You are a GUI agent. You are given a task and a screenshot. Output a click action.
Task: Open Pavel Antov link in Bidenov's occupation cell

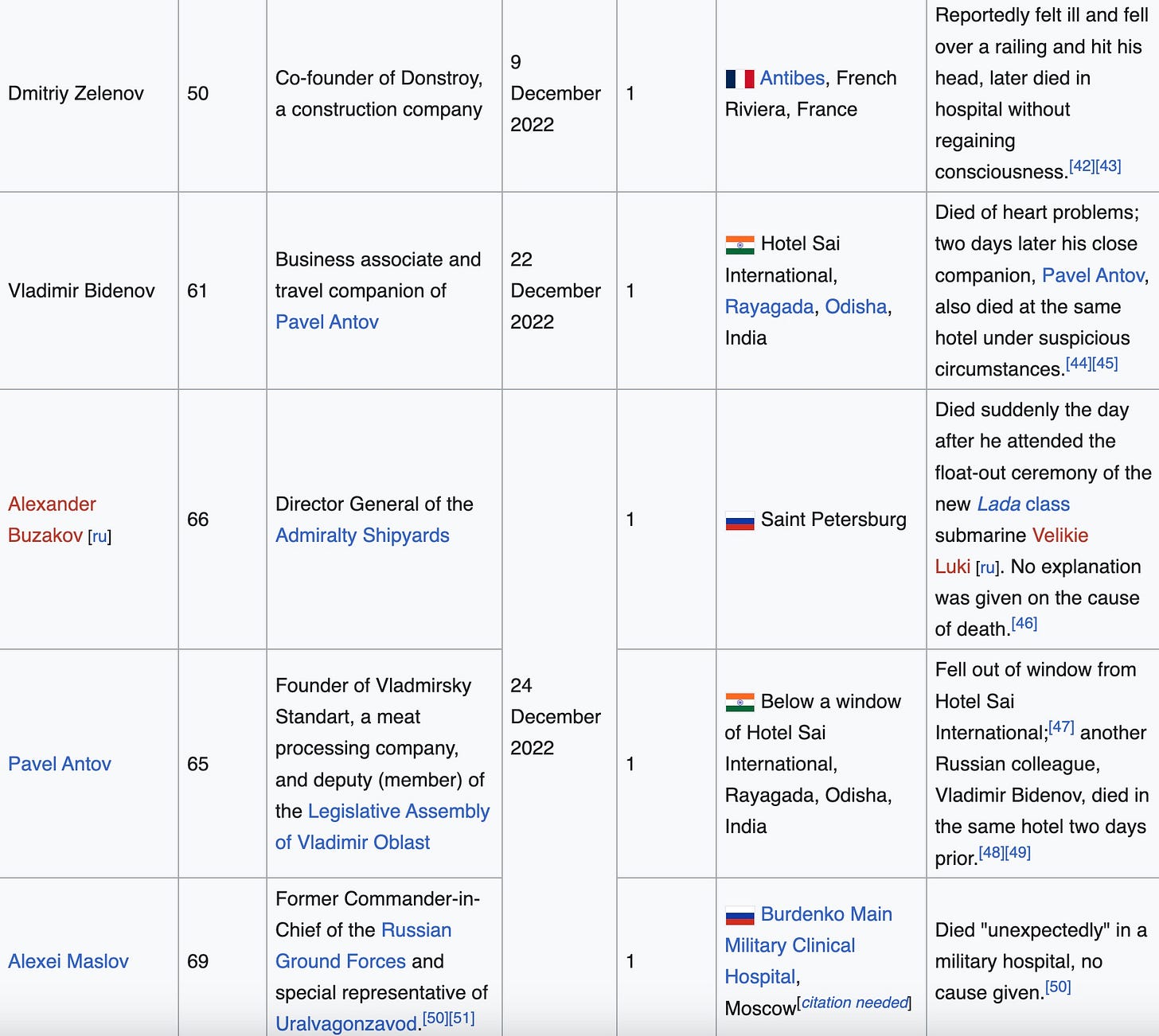pos(327,322)
